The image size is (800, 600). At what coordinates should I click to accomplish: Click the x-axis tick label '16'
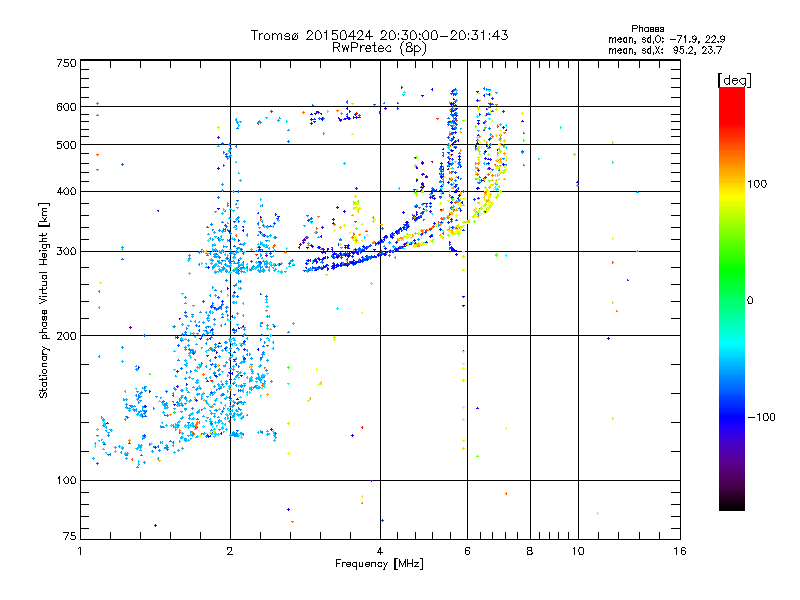pos(680,551)
